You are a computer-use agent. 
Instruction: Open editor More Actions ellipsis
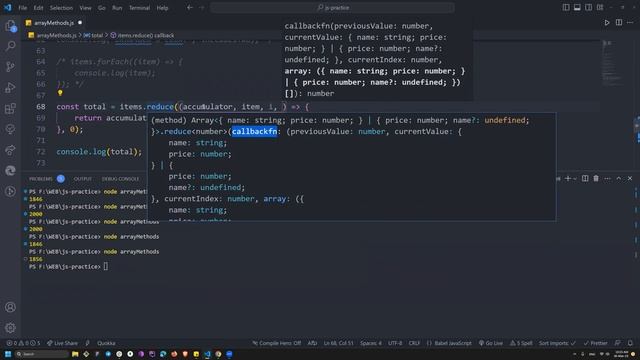[630, 23]
